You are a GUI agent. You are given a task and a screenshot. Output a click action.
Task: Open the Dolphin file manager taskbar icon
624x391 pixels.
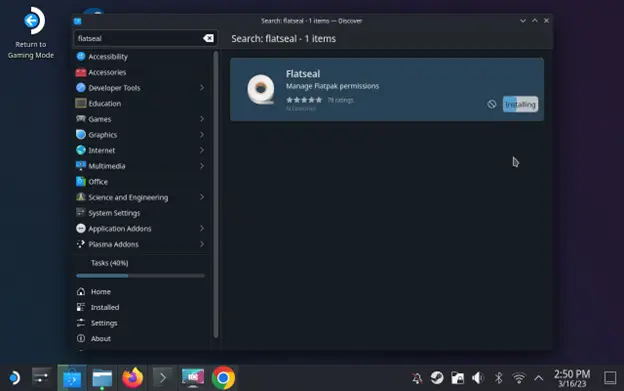pyautogui.click(x=102, y=377)
